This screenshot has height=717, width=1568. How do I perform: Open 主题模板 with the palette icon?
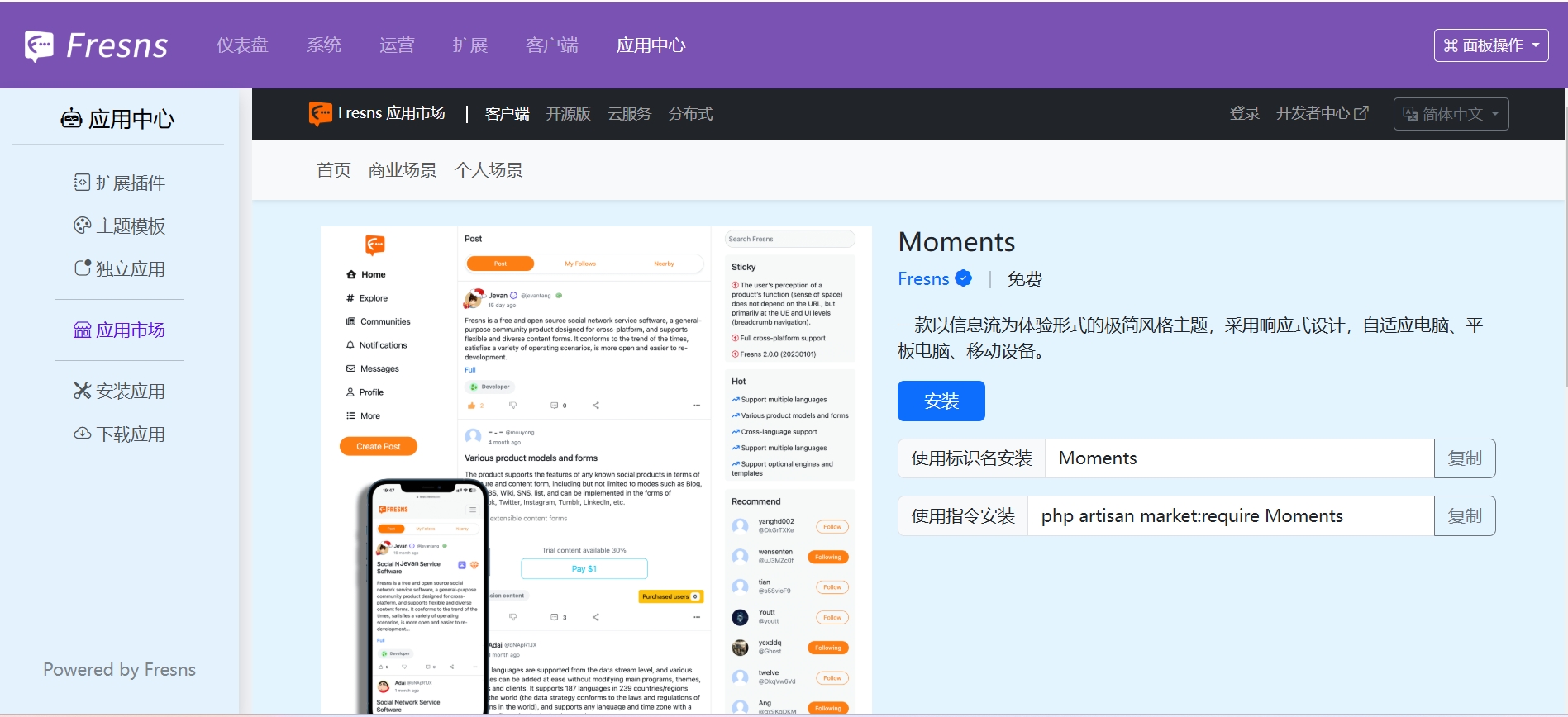[x=120, y=226]
